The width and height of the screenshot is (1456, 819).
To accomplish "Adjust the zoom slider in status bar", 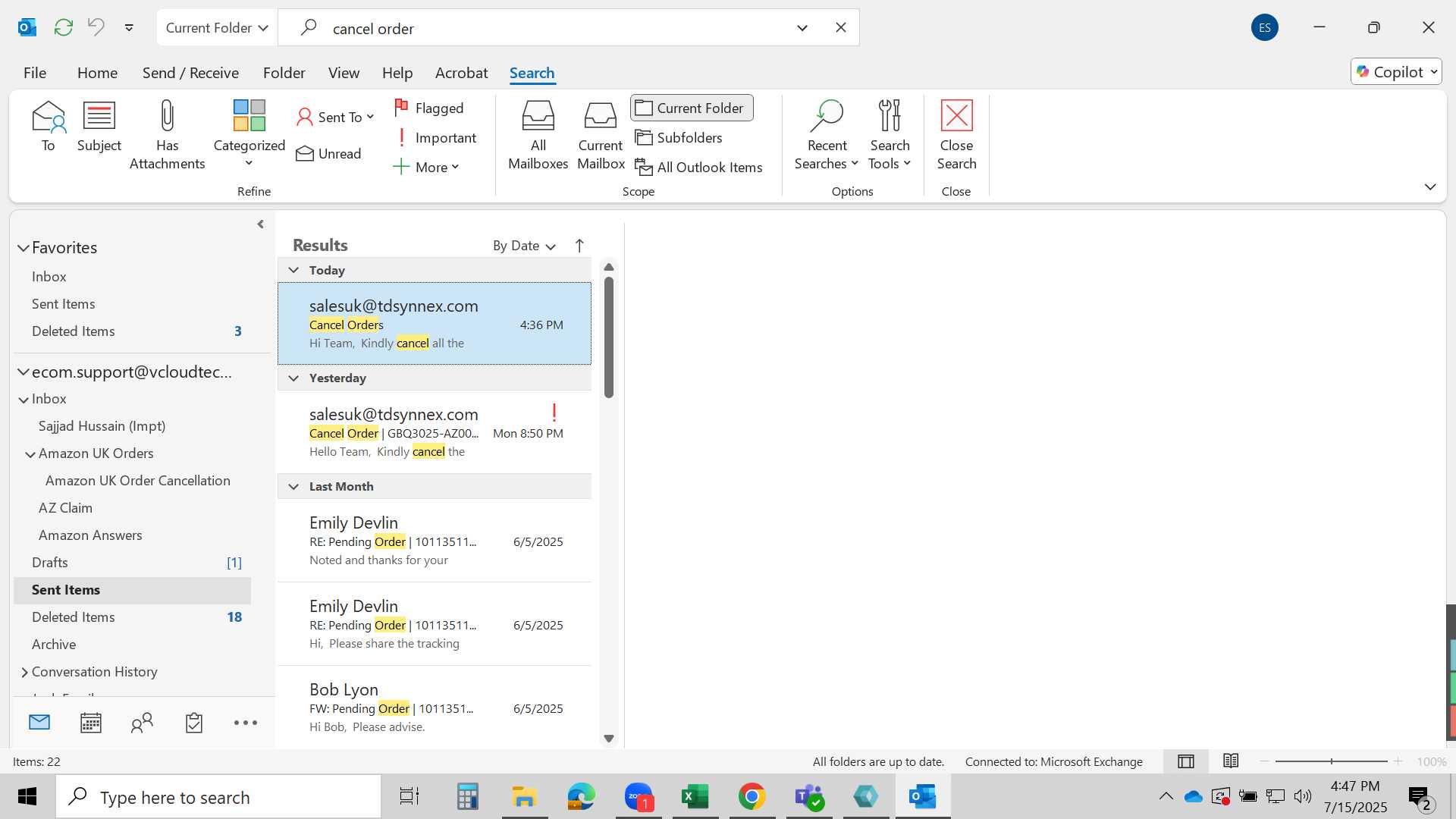I will (x=1331, y=761).
